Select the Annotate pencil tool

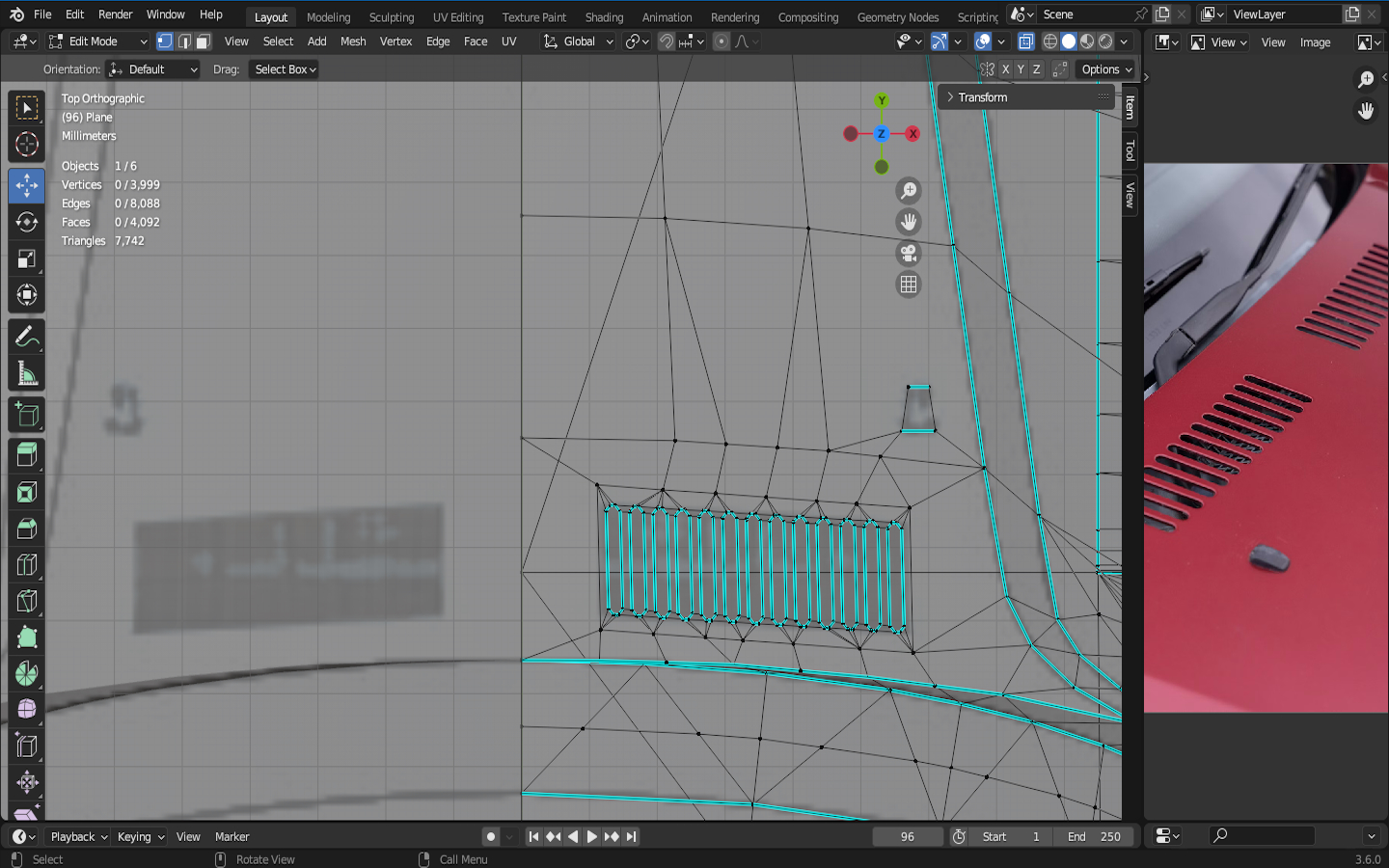27,337
